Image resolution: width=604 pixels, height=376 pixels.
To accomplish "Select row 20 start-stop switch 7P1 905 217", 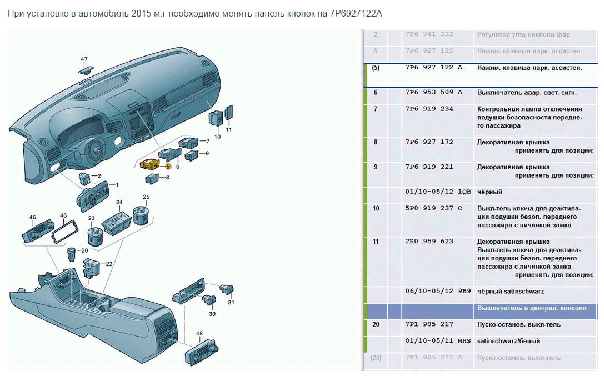I will 480,326.
